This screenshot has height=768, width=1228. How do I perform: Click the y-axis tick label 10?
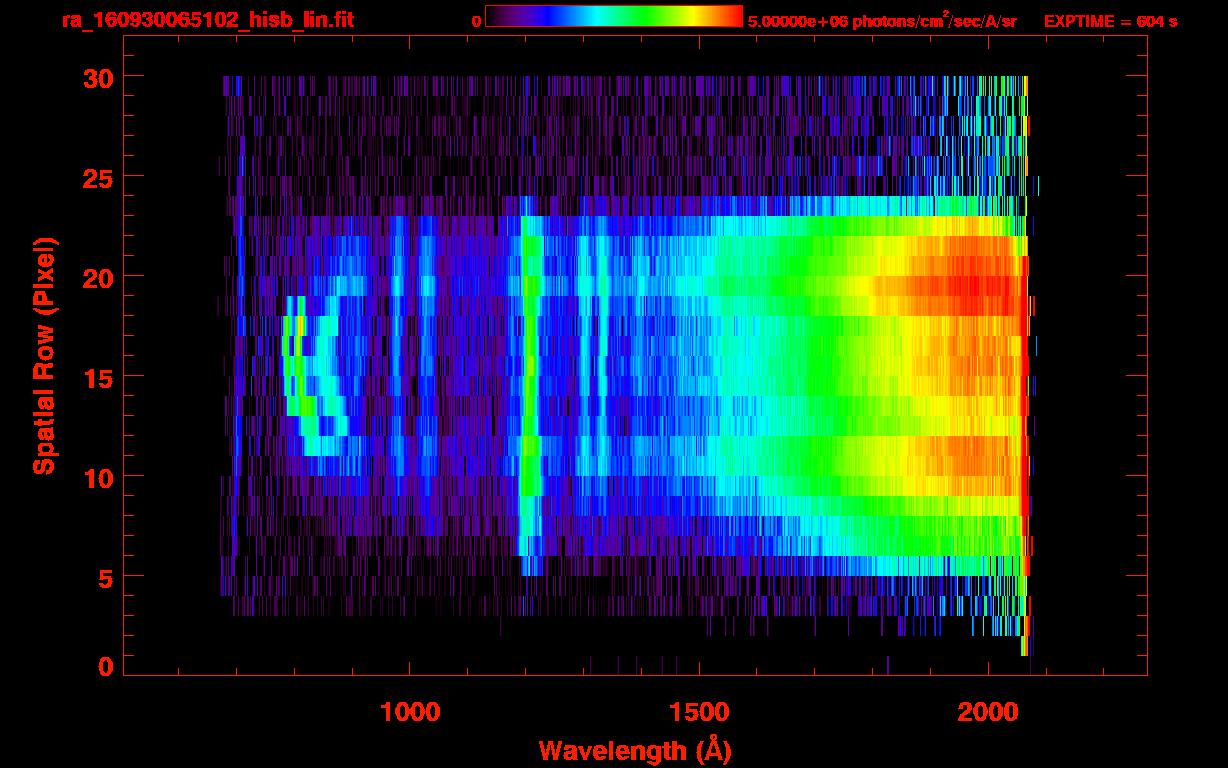(x=97, y=477)
